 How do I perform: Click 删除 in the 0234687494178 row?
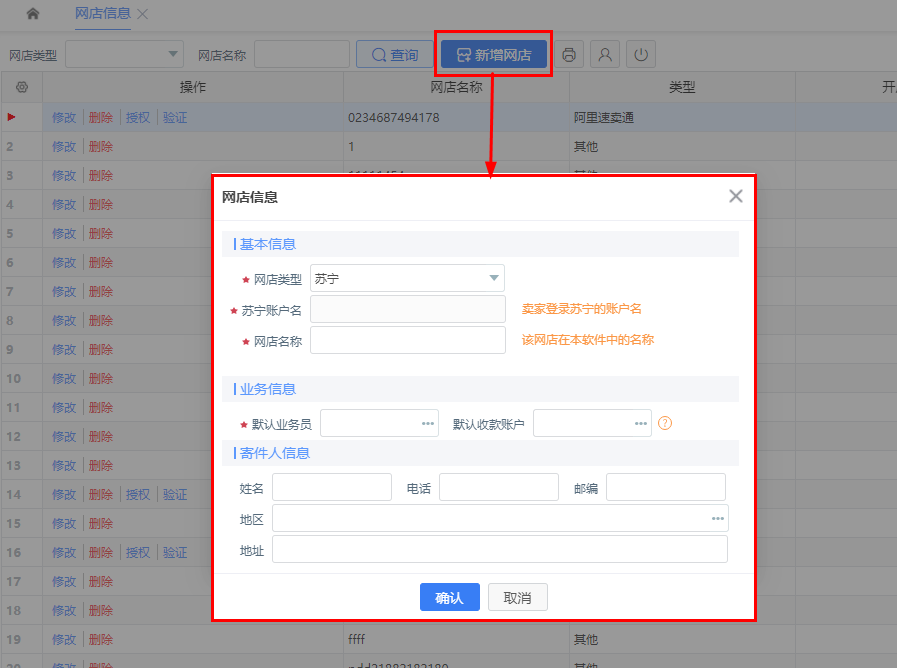click(x=101, y=117)
